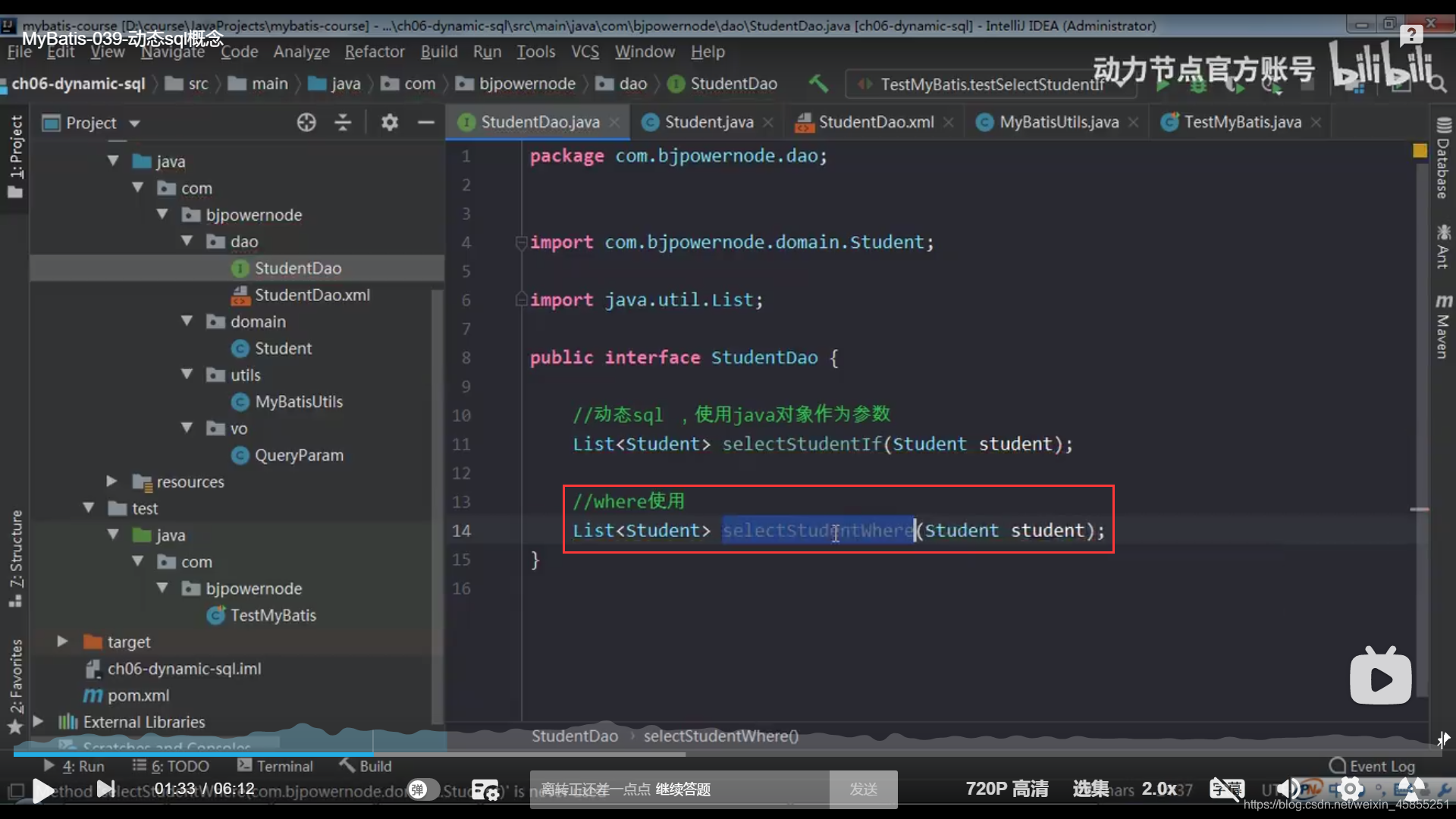Screen dimensions: 1456x819
Task: Expand the target folder
Action: pyautogui.click(x=63, y=642)
